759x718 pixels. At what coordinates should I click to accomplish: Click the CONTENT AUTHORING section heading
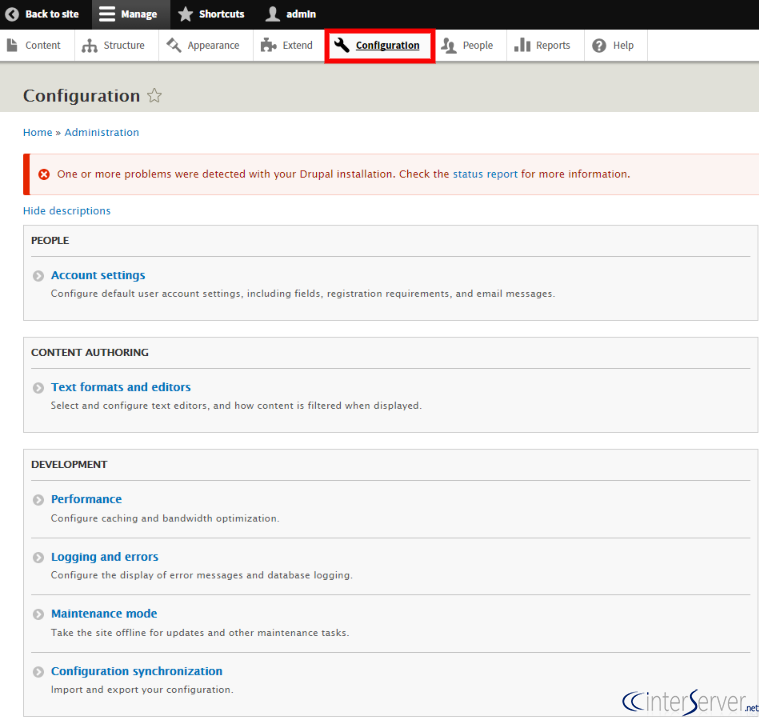pyautogui.click(x=90, y=352)
